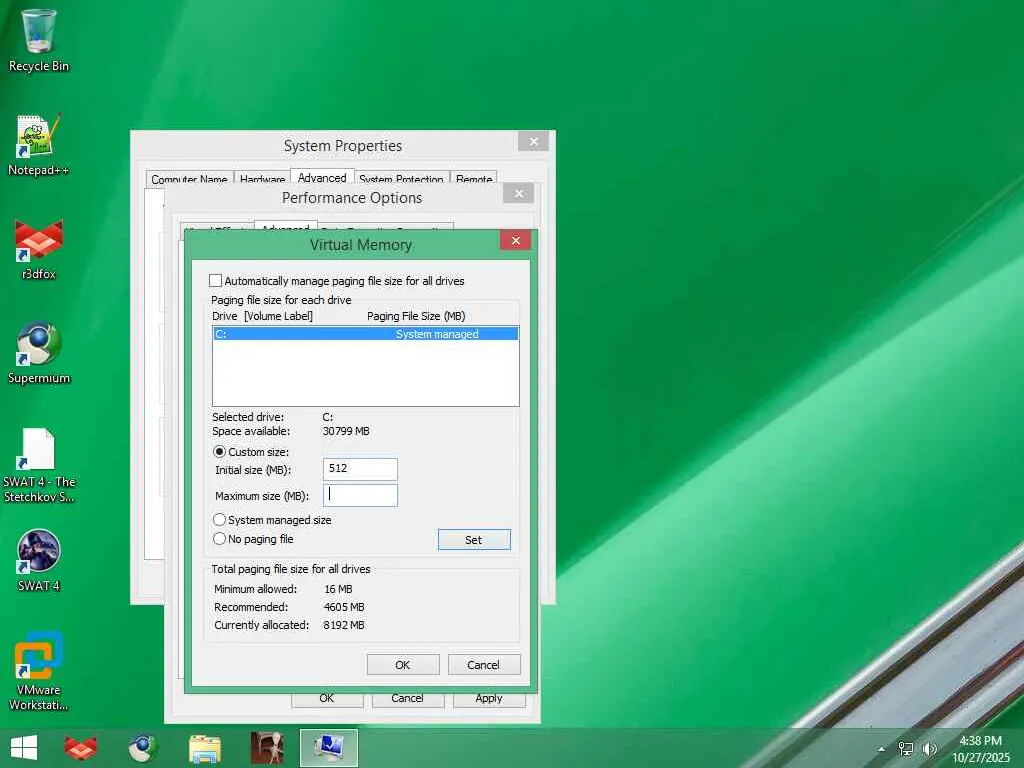Launch Supermium from the taskbar
Viewport: 1024px width, 768px height.
pos(142,748)
